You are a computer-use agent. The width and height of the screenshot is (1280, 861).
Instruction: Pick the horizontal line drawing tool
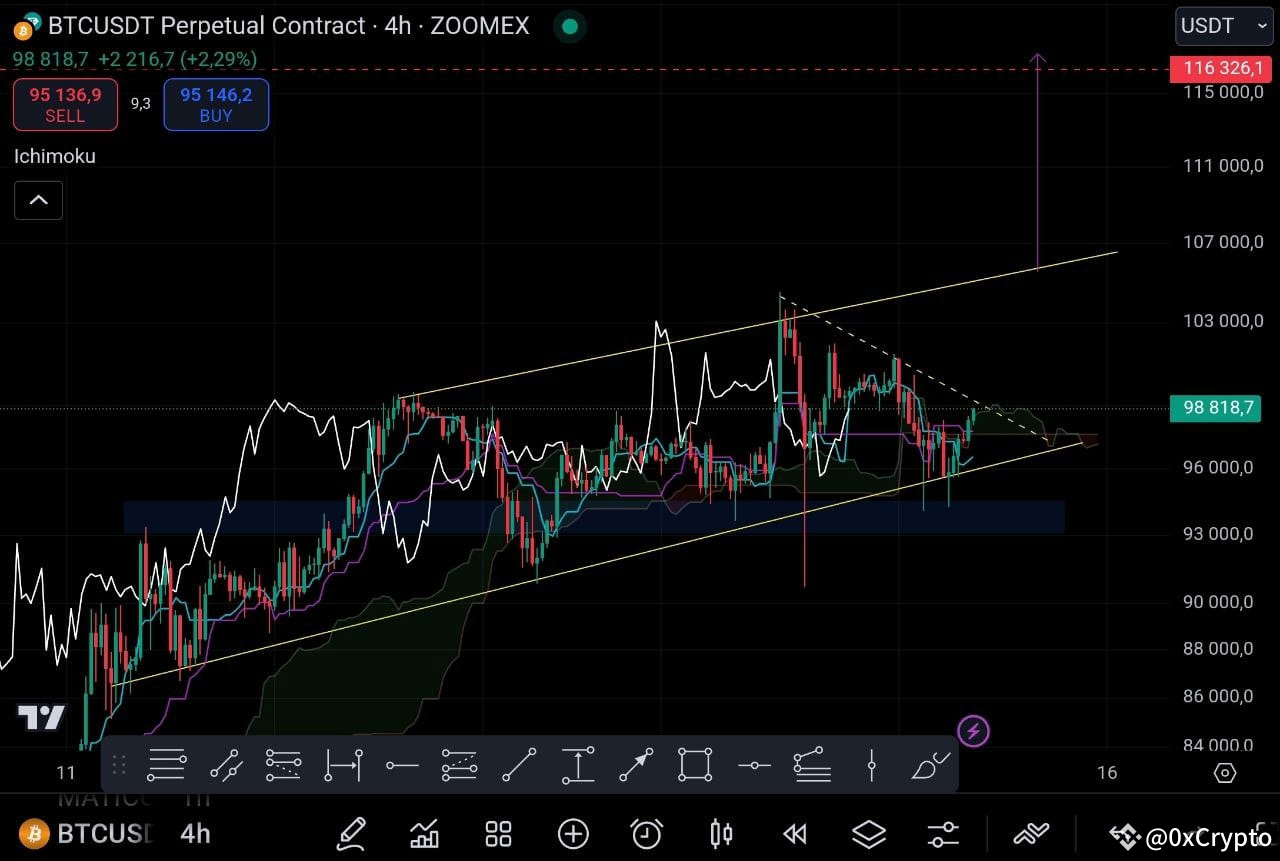click(754, 765)
